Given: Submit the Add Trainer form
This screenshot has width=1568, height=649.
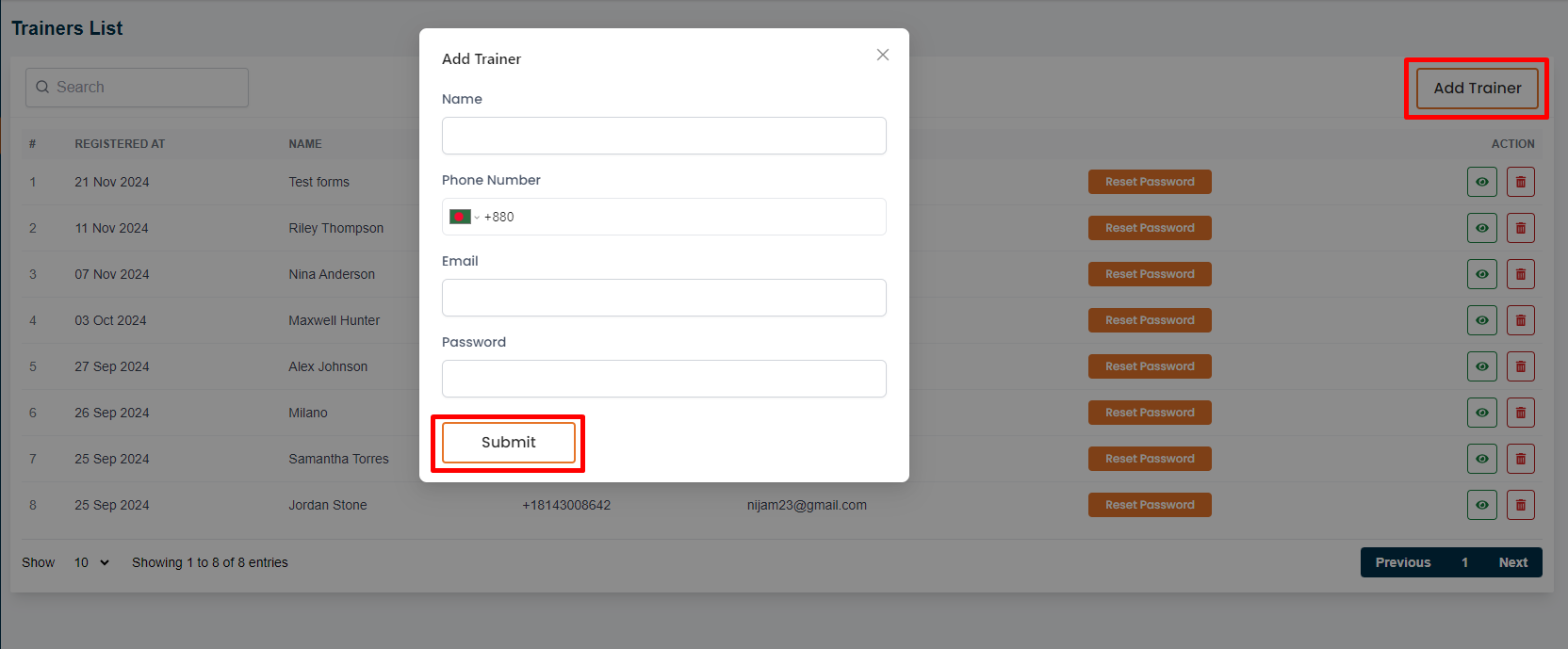Looking at the screenshot, I should [508, 443].
